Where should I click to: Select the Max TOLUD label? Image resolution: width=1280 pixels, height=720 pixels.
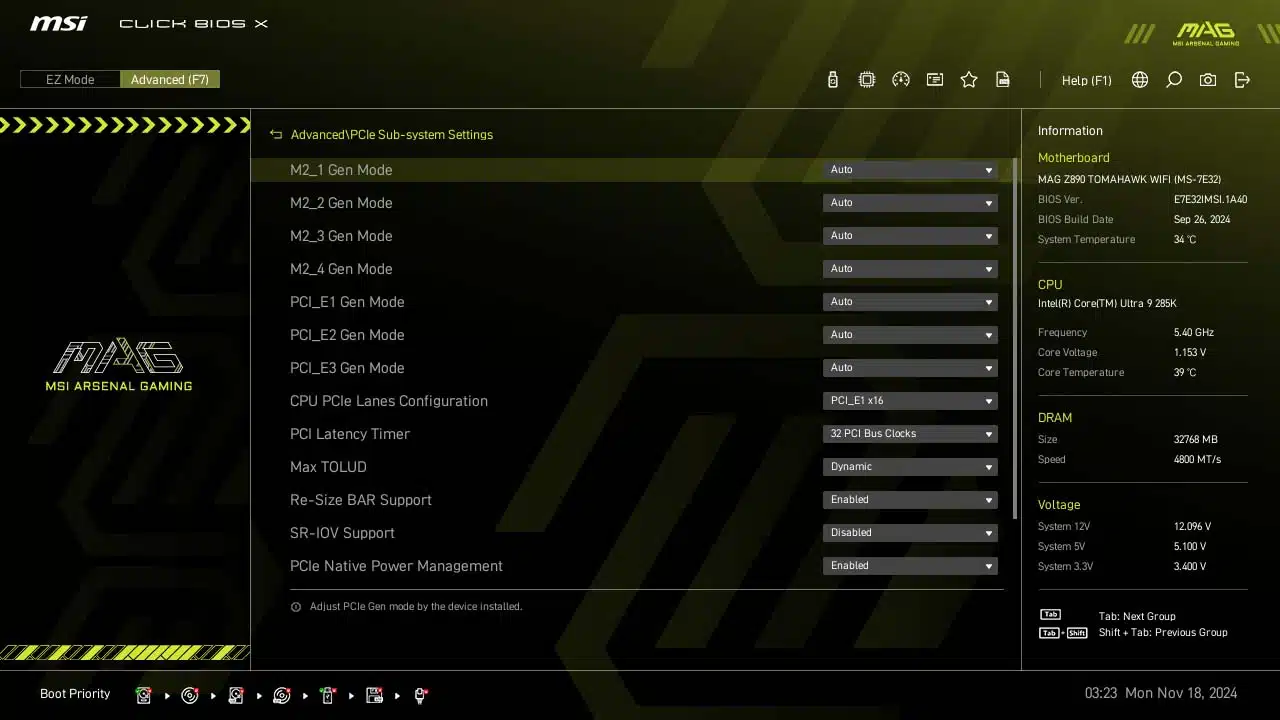(328, 467)
